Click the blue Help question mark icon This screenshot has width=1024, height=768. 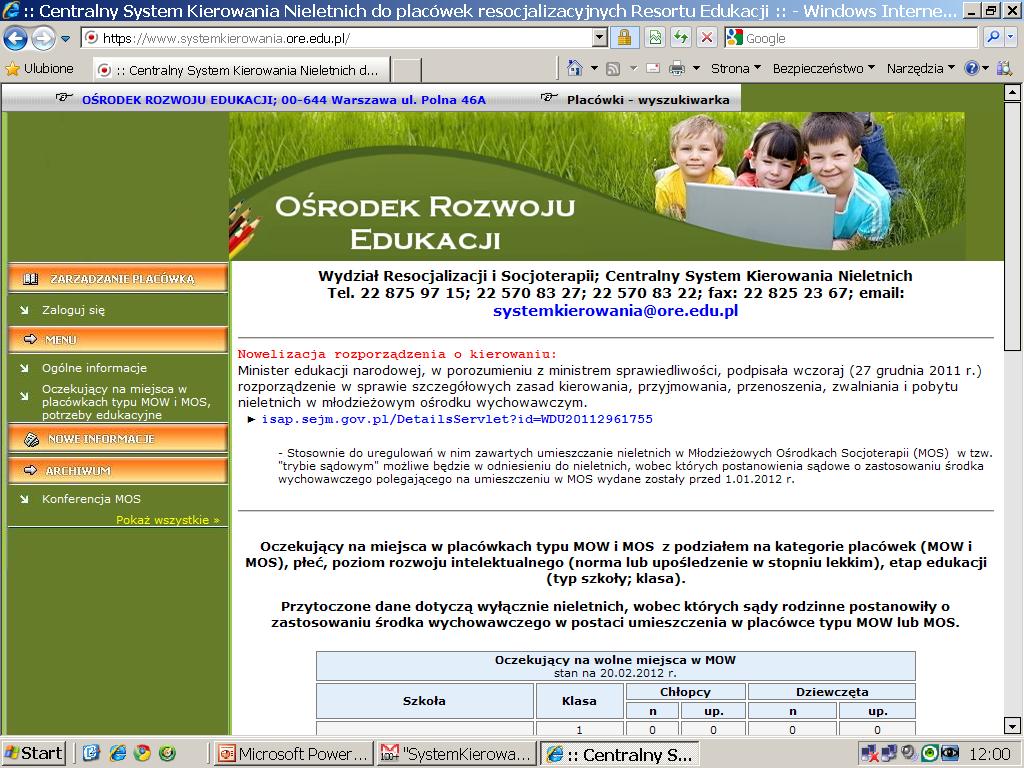pos(972,68)
